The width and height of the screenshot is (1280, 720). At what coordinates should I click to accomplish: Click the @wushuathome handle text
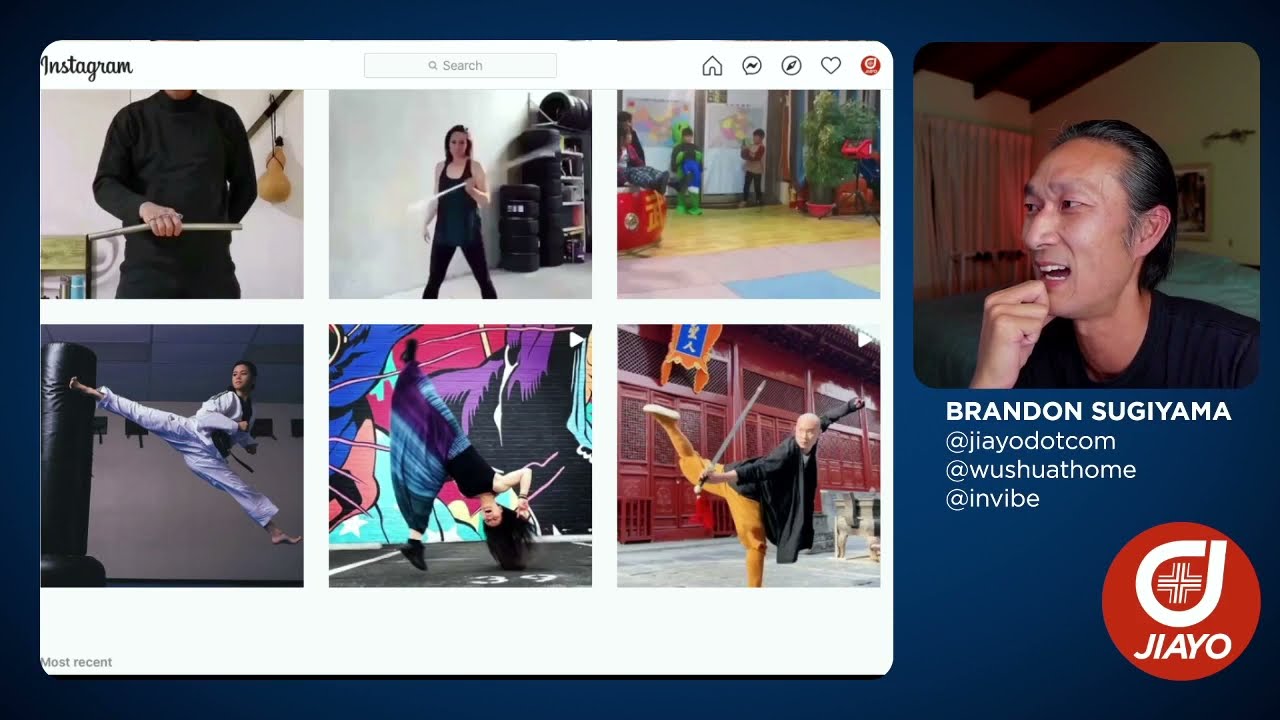[x=1041, y=470]
